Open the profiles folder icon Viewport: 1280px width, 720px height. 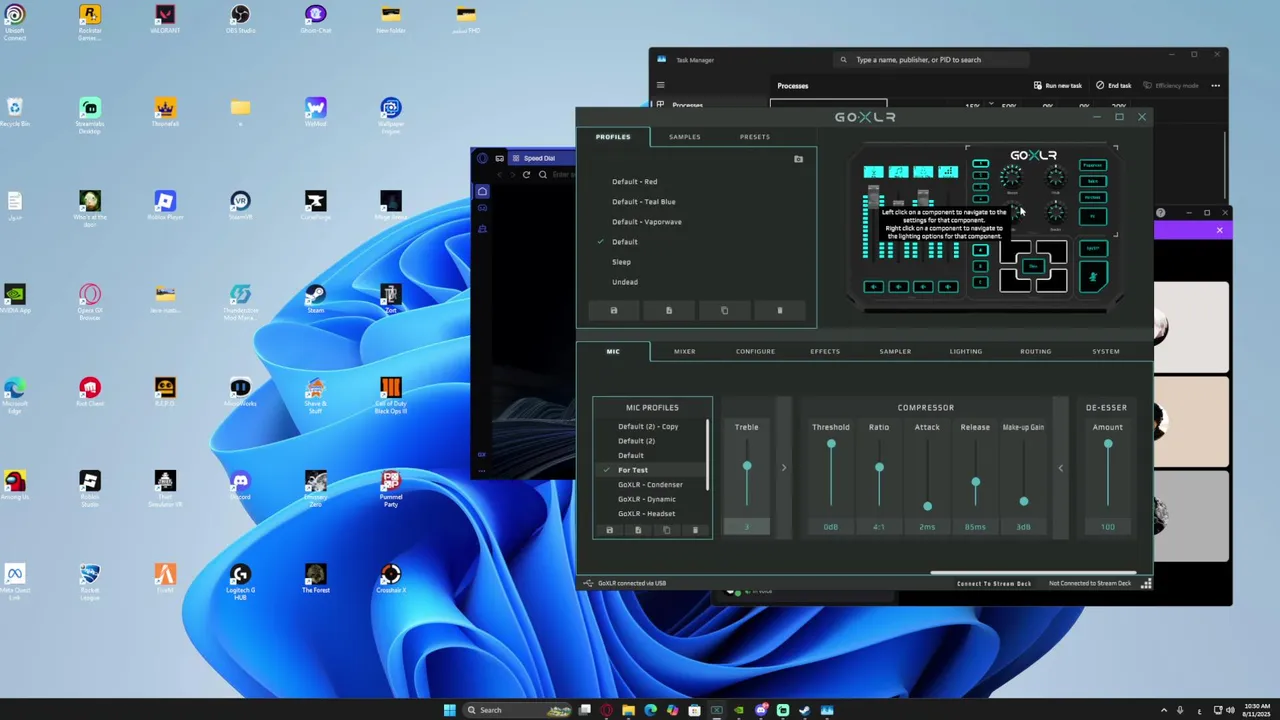click(x=798, y=159)
